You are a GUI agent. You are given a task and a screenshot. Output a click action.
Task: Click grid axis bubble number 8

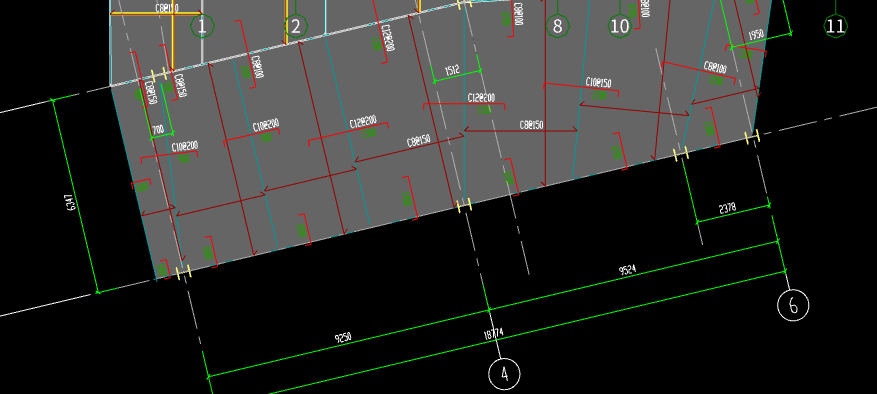[558, 26]
